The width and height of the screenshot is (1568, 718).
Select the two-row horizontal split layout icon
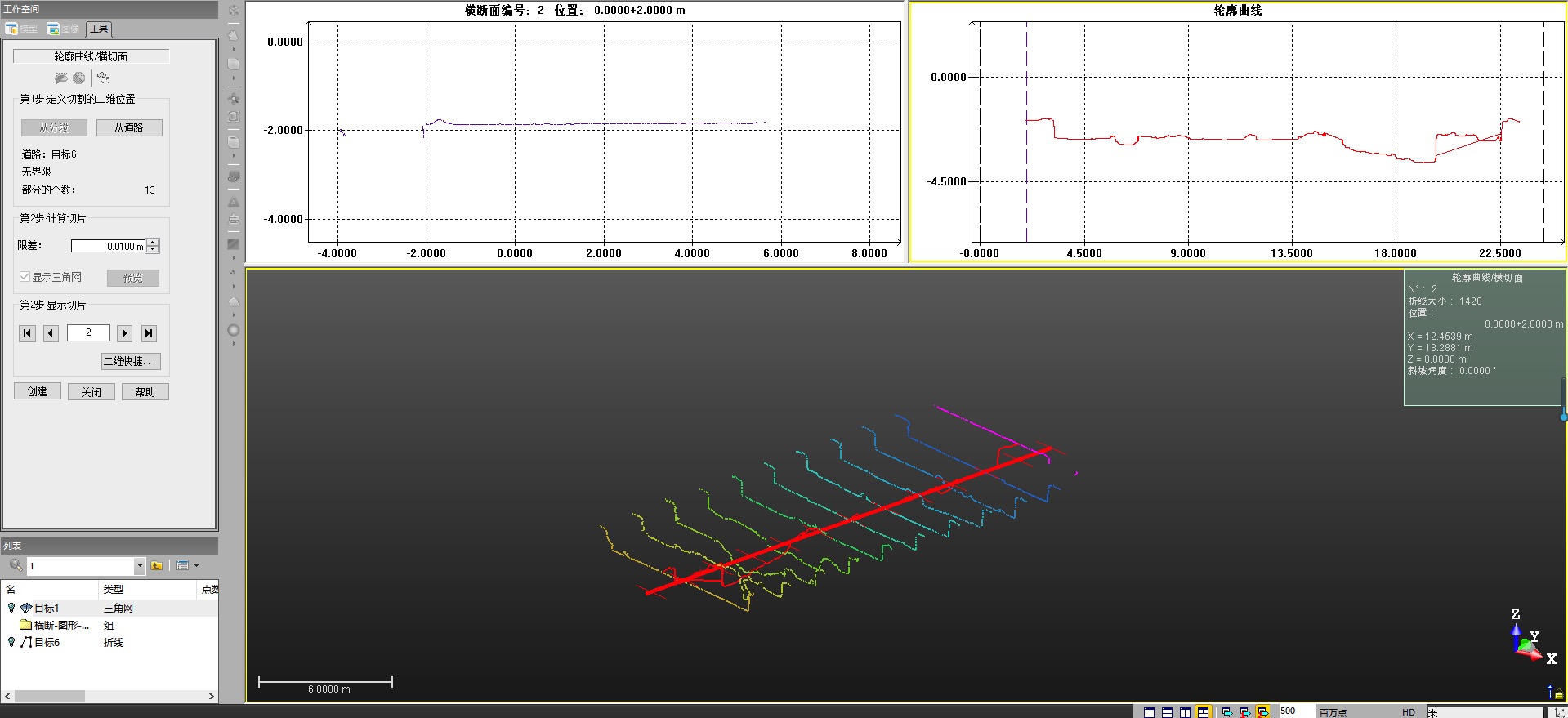pos(1168,712)
